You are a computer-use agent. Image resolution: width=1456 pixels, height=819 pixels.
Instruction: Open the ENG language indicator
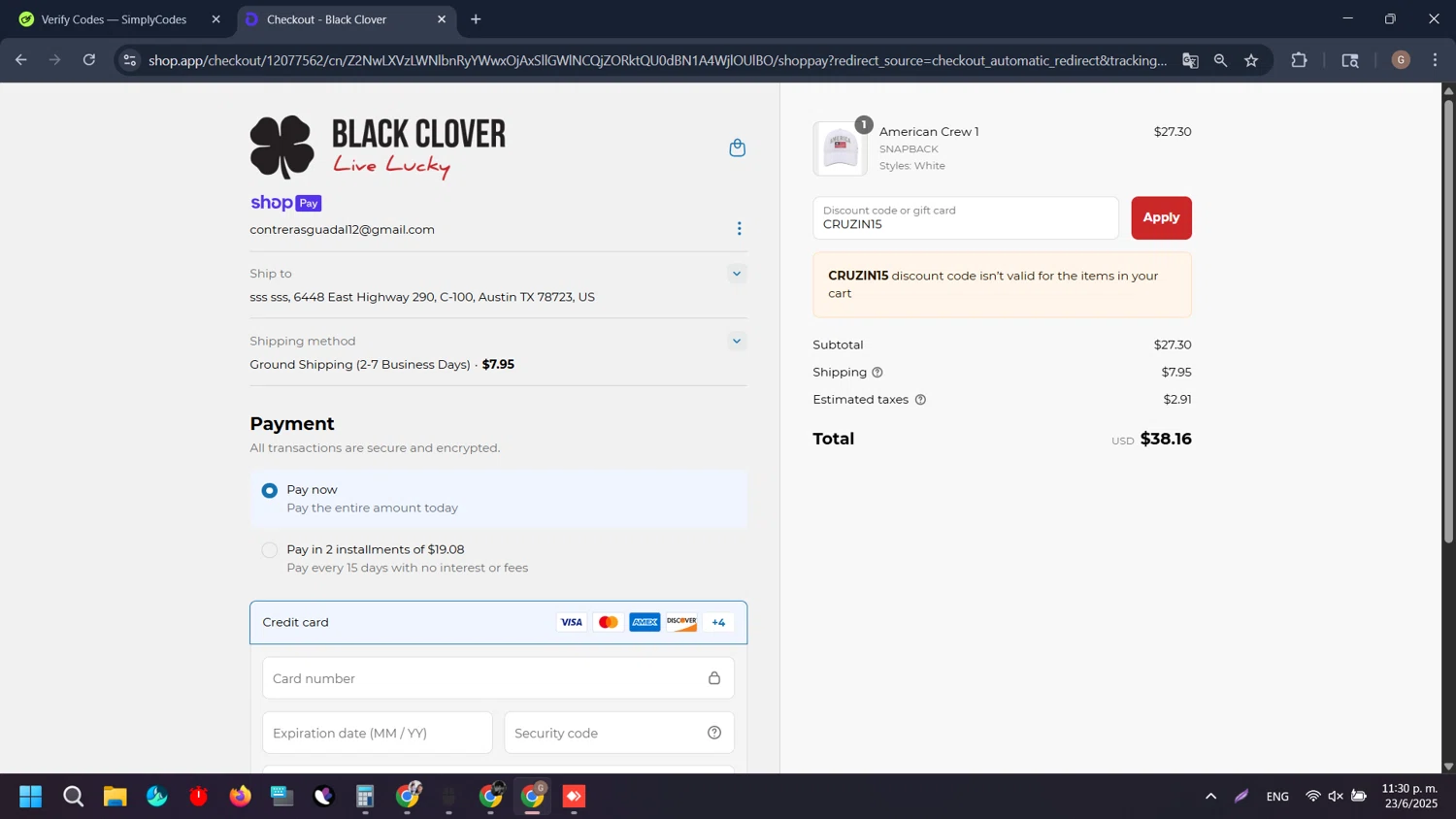click(x=1277, y=797)
